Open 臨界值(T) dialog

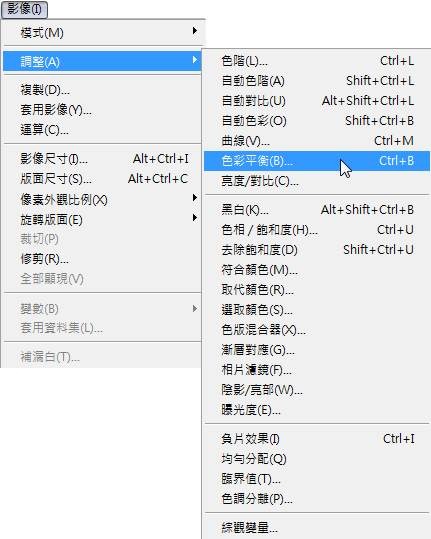317,479
